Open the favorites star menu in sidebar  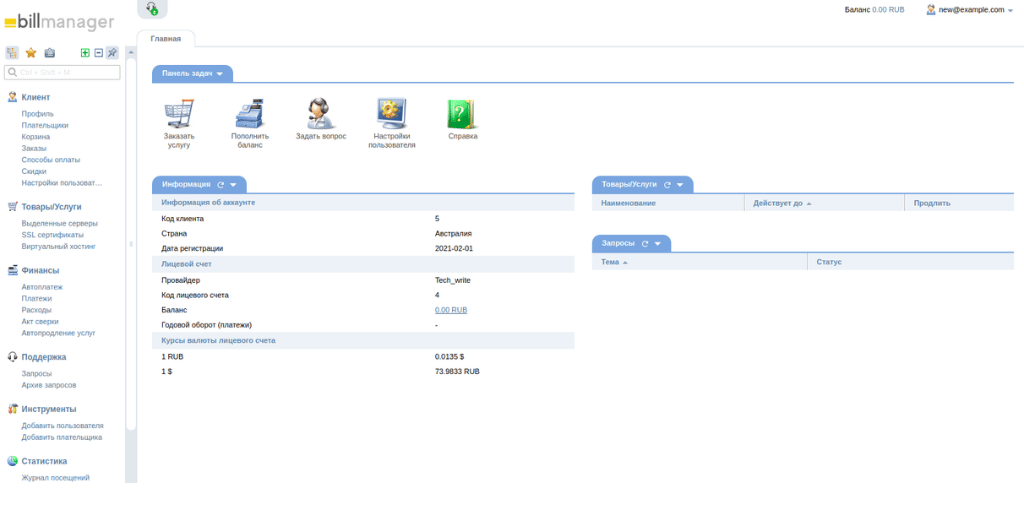[31, 53]
